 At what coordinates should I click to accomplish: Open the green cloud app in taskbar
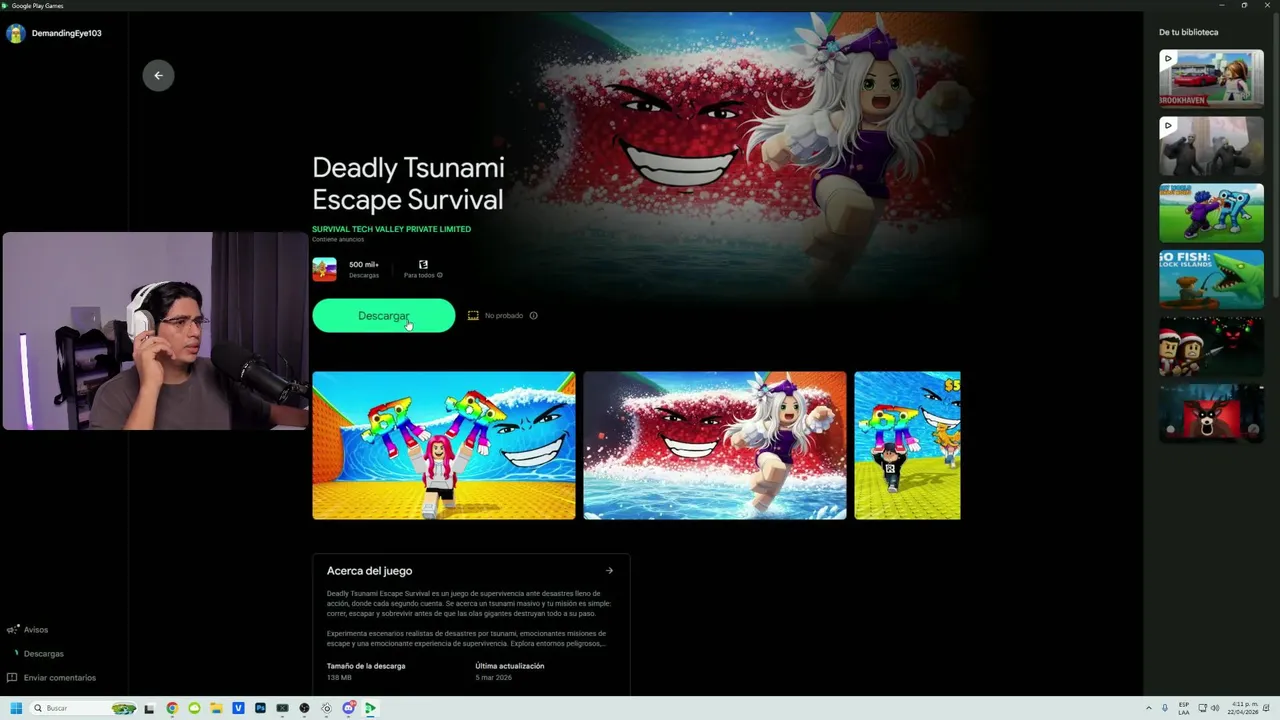(x=194, y=708)
